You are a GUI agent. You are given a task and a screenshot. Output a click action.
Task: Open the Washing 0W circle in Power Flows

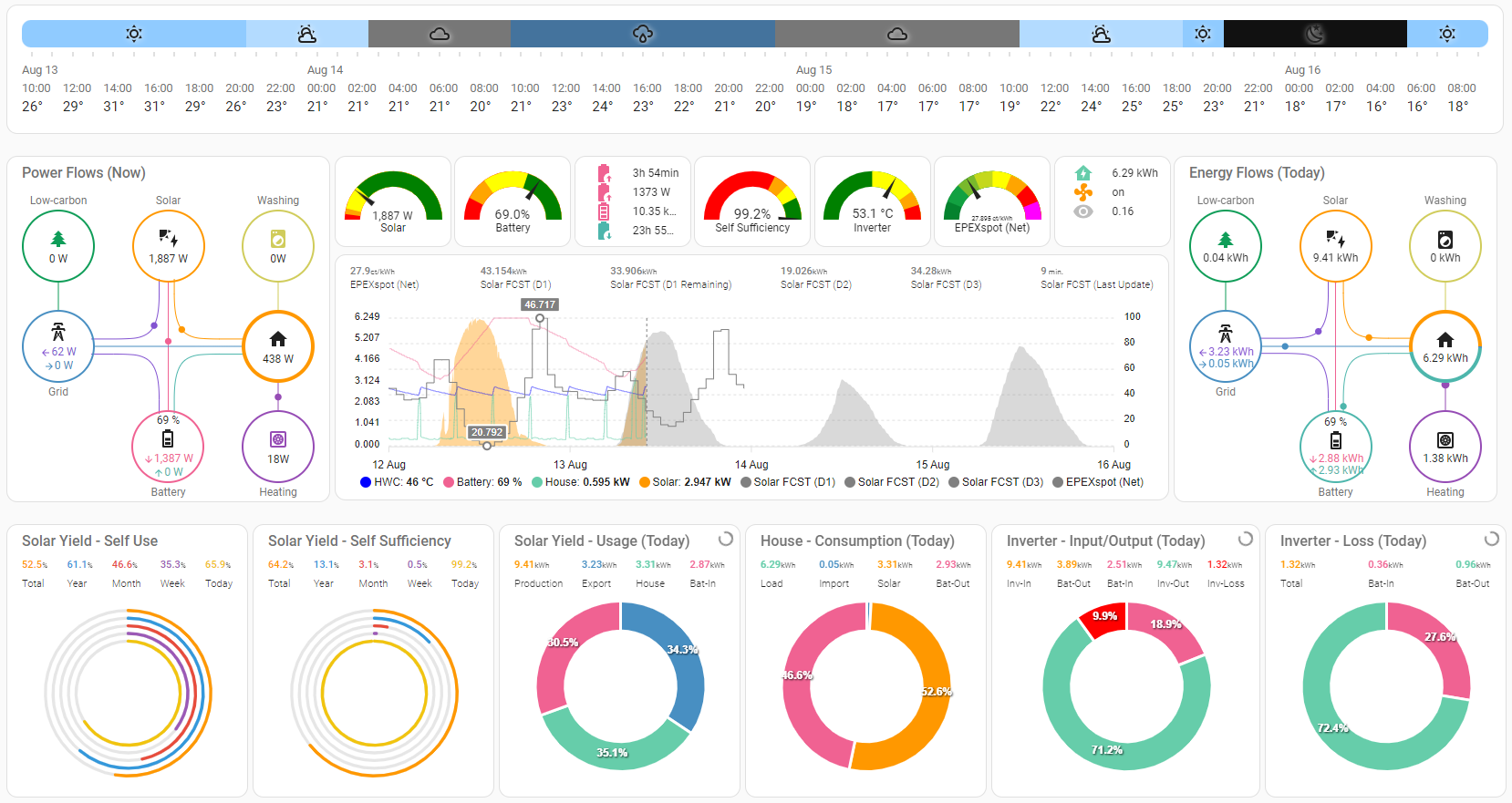pyautogui.click(x=278, y=246)
